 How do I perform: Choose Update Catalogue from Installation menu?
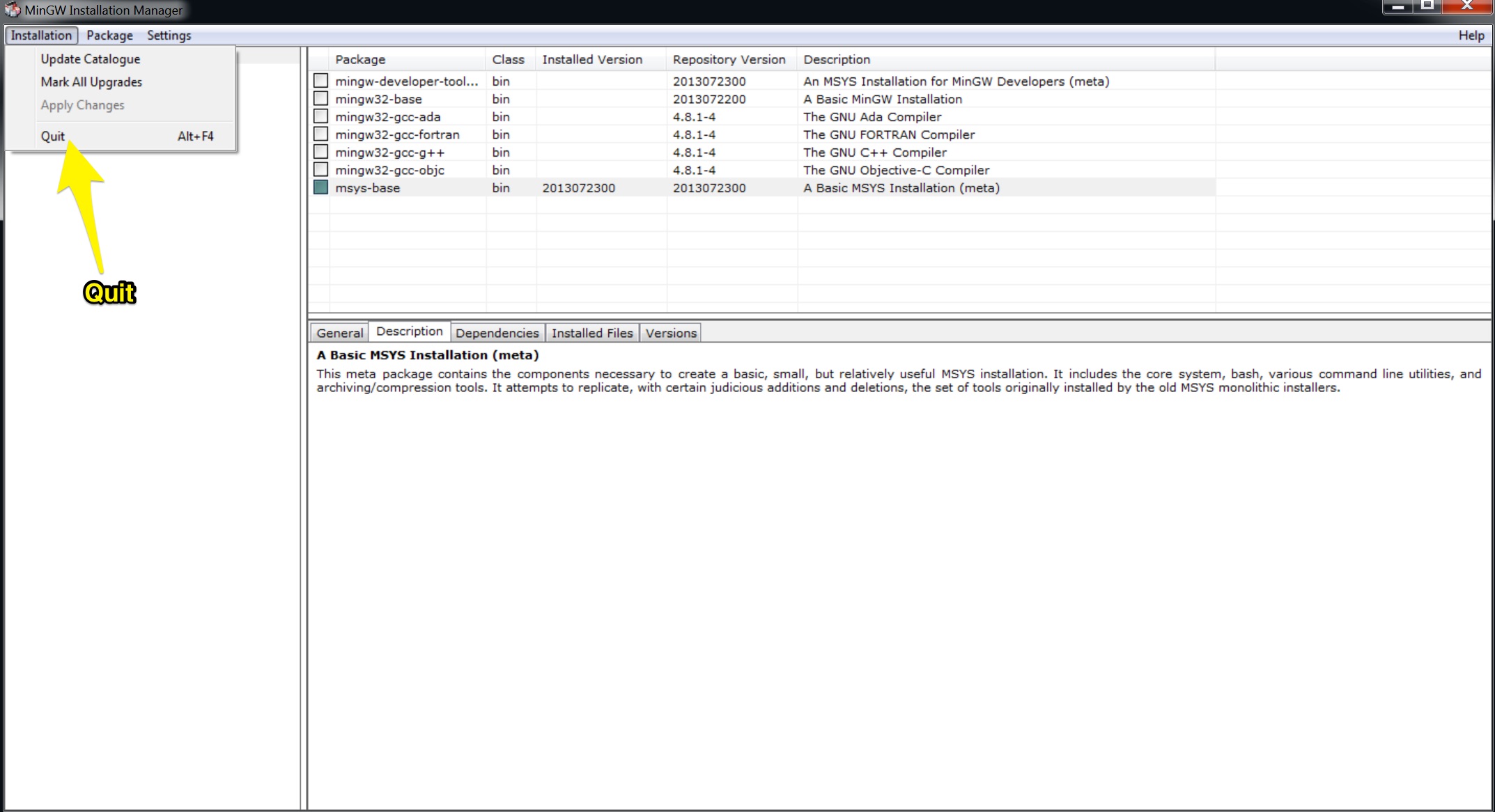point(90,59)
